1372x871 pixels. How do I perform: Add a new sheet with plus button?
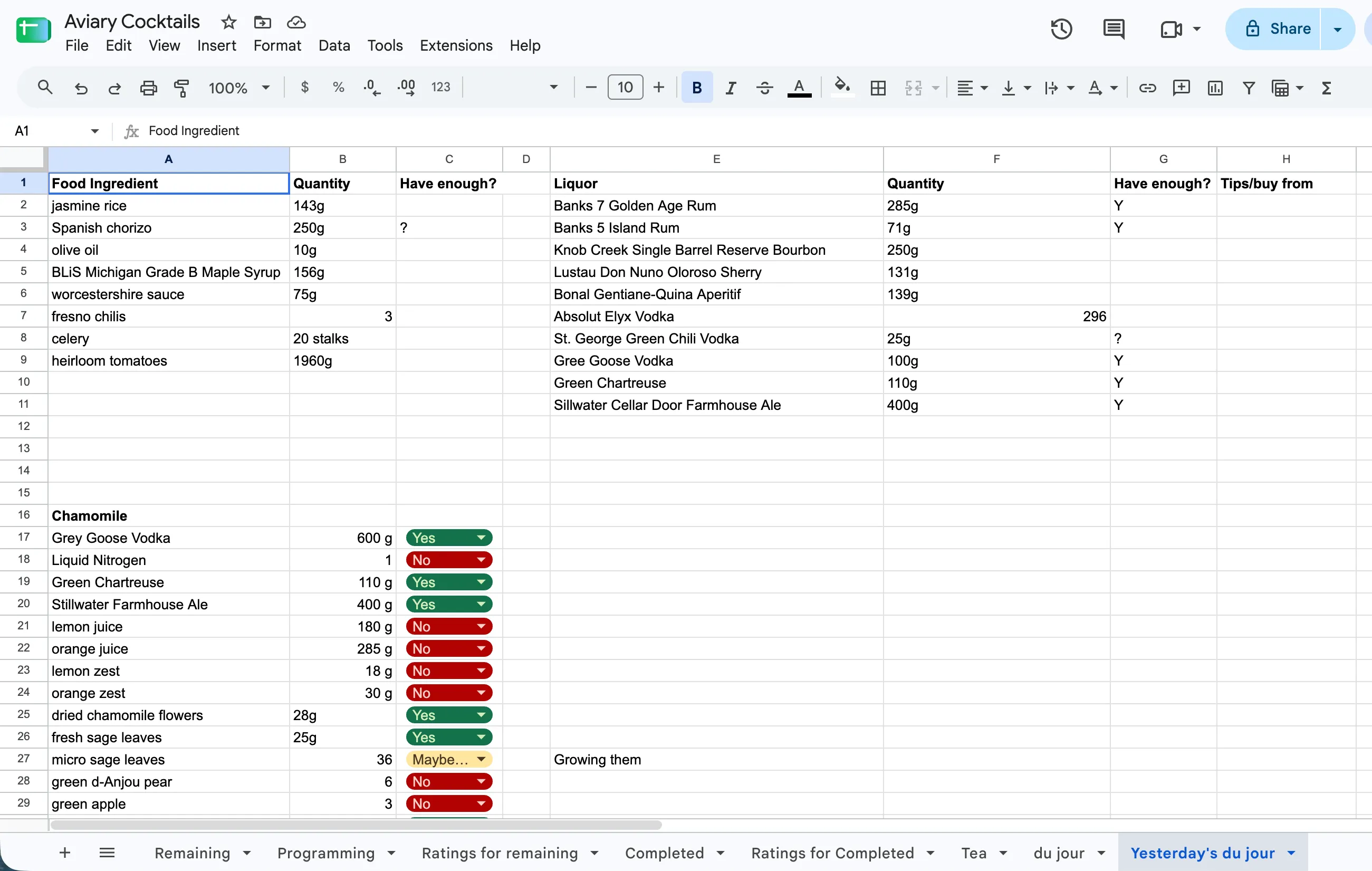[64, 853]
